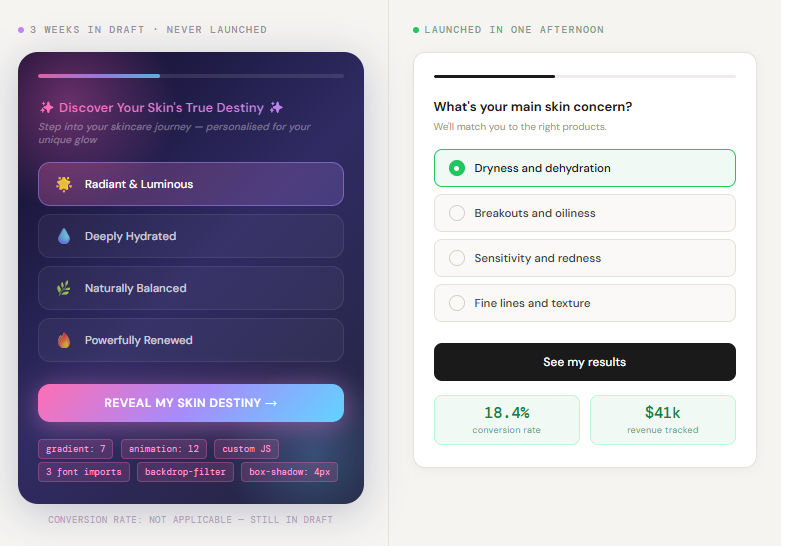The image size is (785, 546).
Task: Click the black progress bar in white card
Action: coord(494,76)
